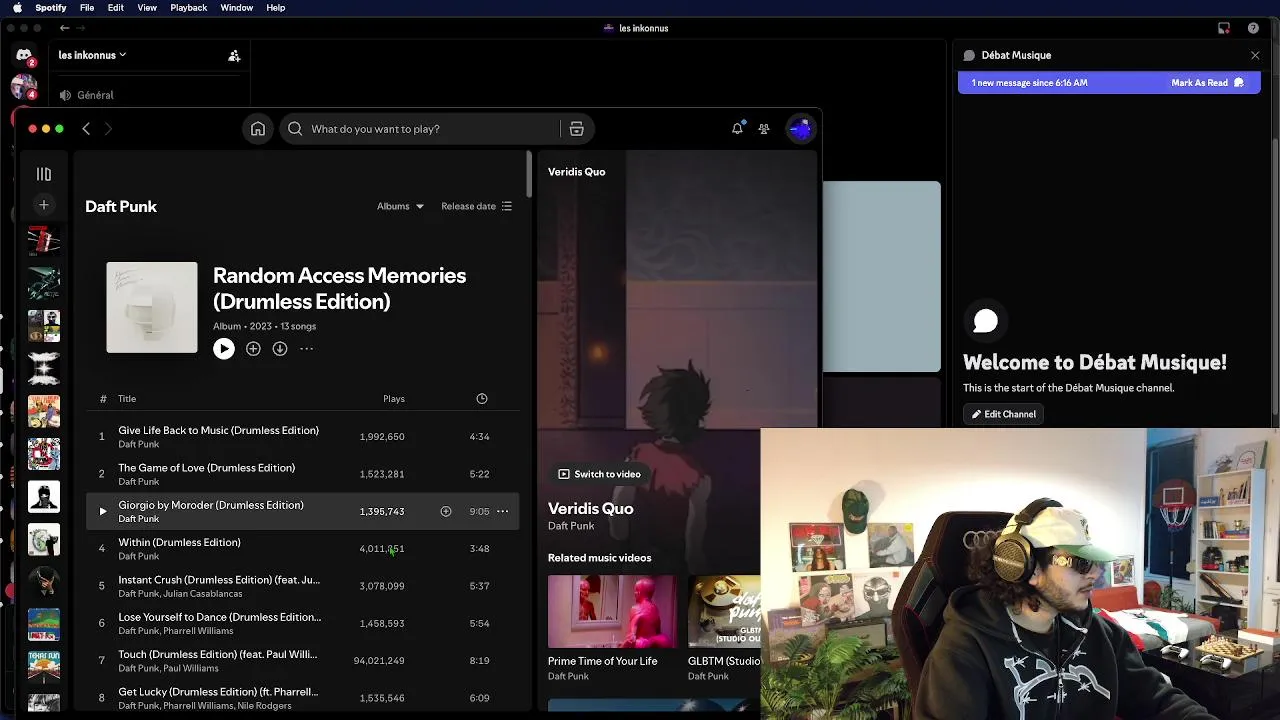
Task: Open Discord direct messages icon
Action: point(24,56)
